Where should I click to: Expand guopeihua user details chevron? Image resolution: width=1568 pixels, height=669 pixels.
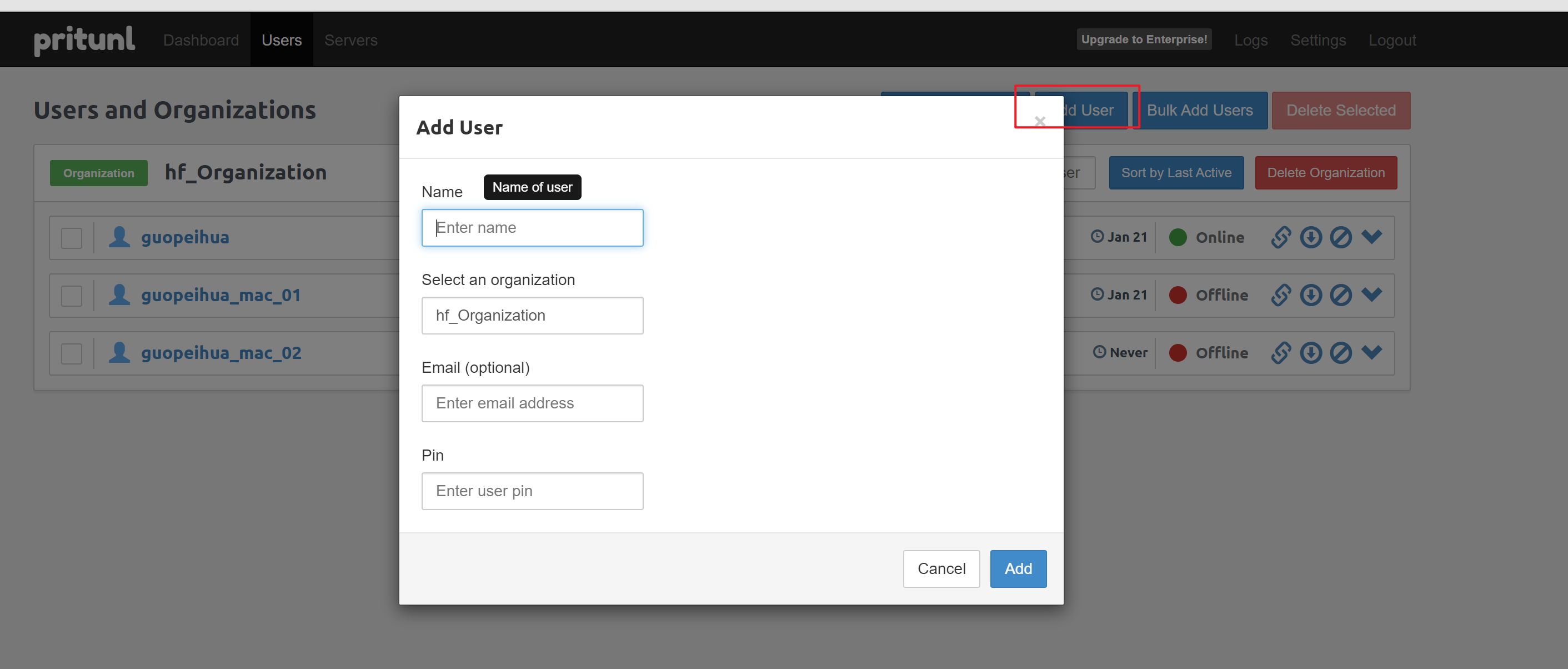[1371, 236]
